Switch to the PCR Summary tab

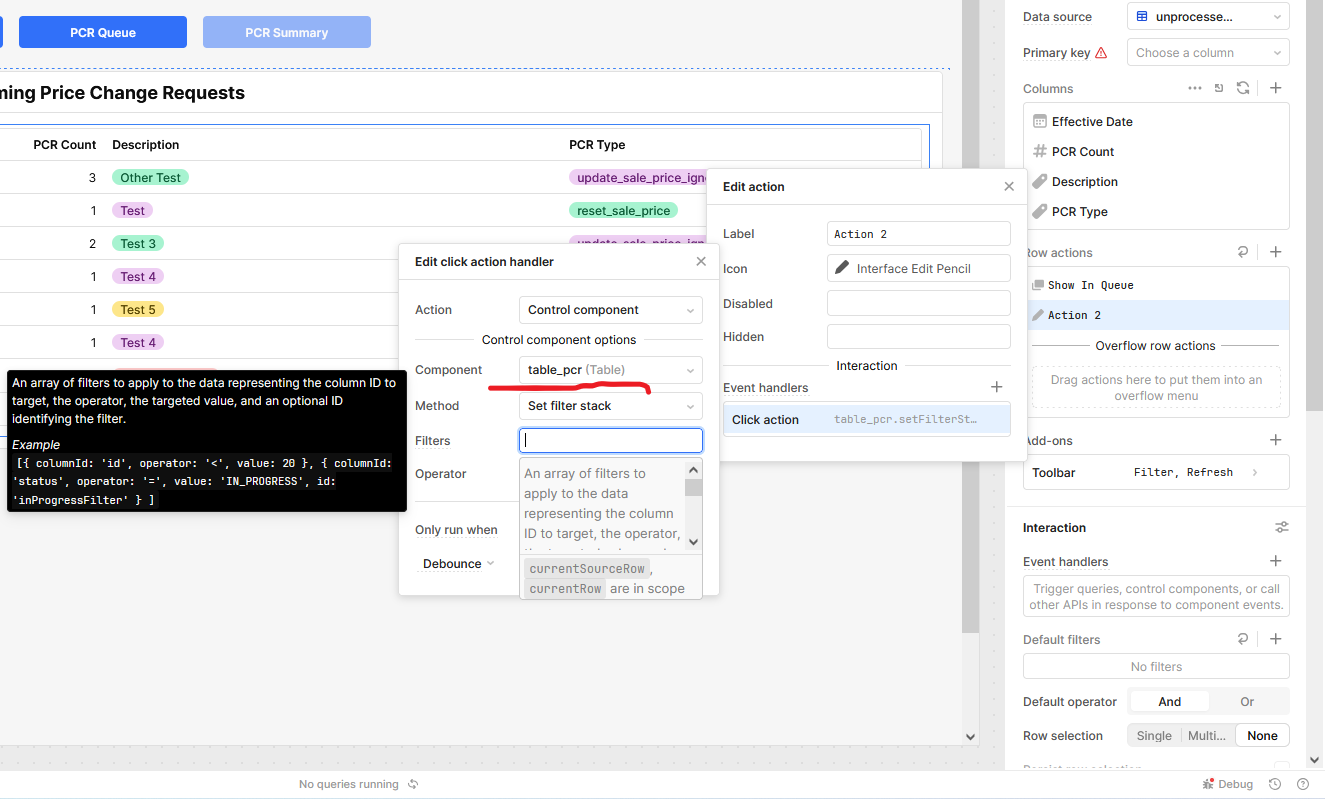click(287, 32)
